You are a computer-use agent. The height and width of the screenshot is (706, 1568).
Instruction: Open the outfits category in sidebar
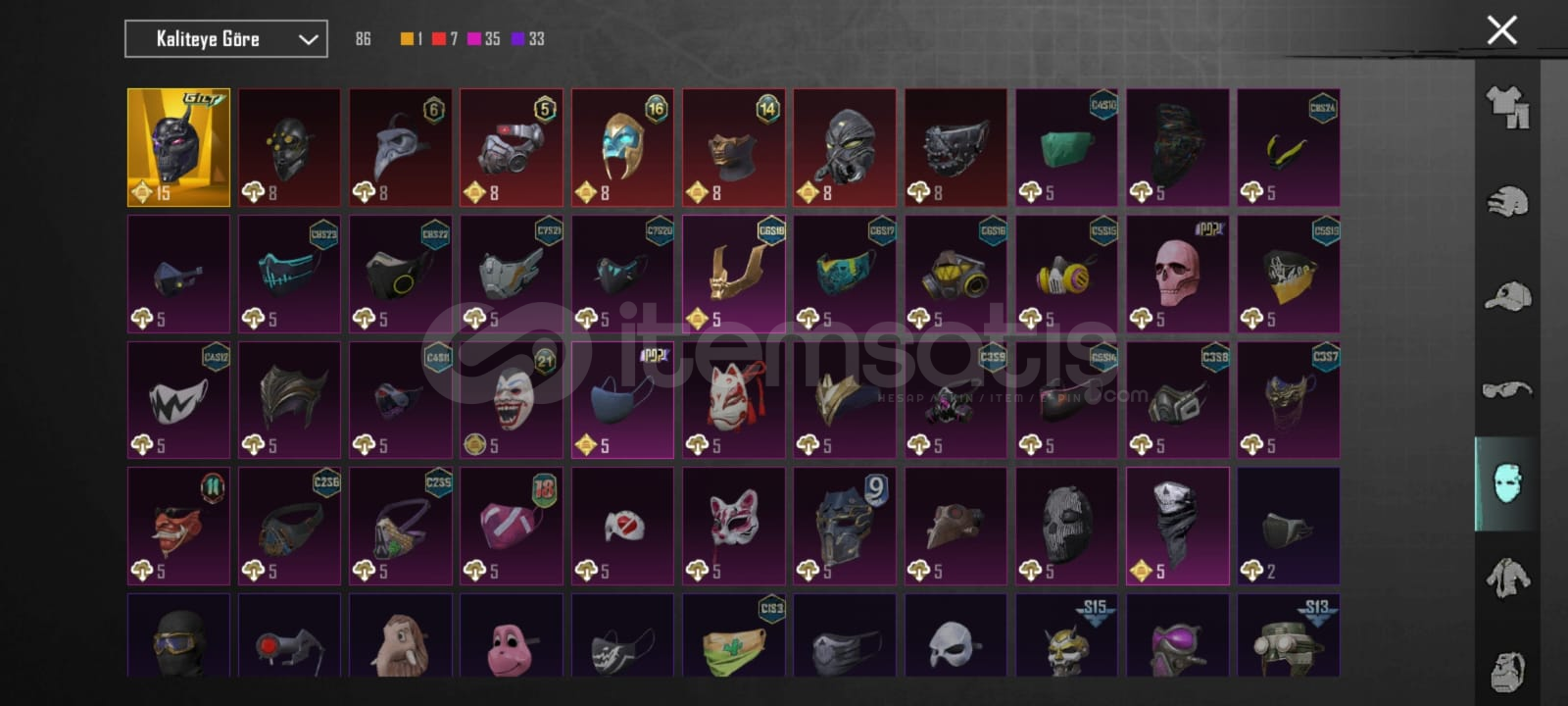click(x=1507, y=107)
